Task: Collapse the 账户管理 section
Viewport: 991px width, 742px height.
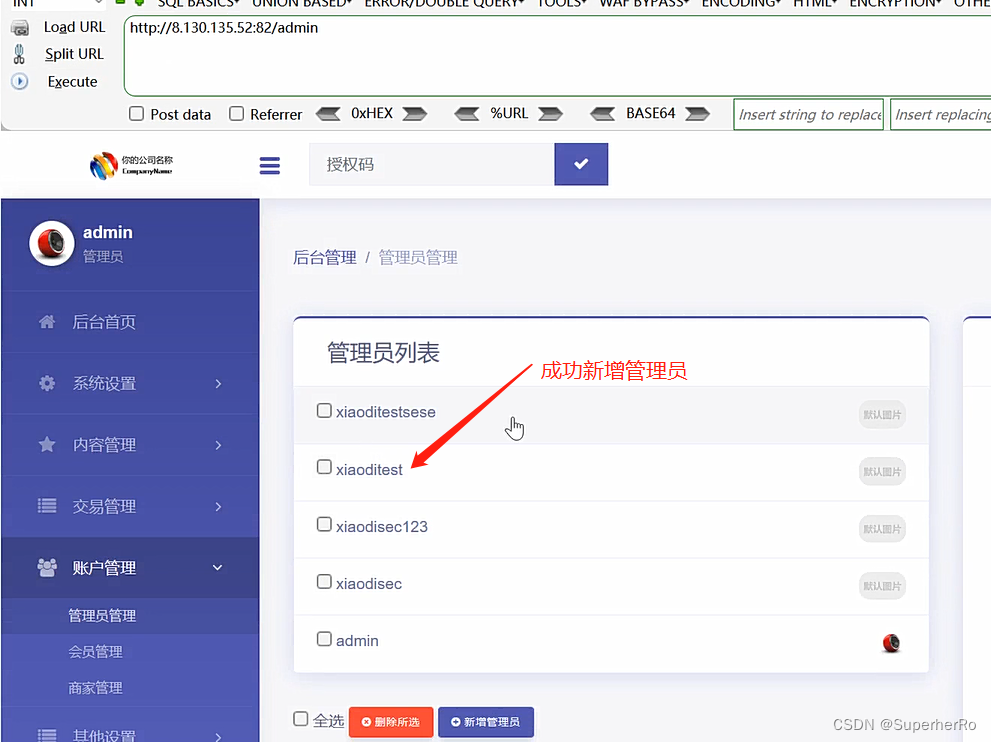Action: (x=217, y=566)
